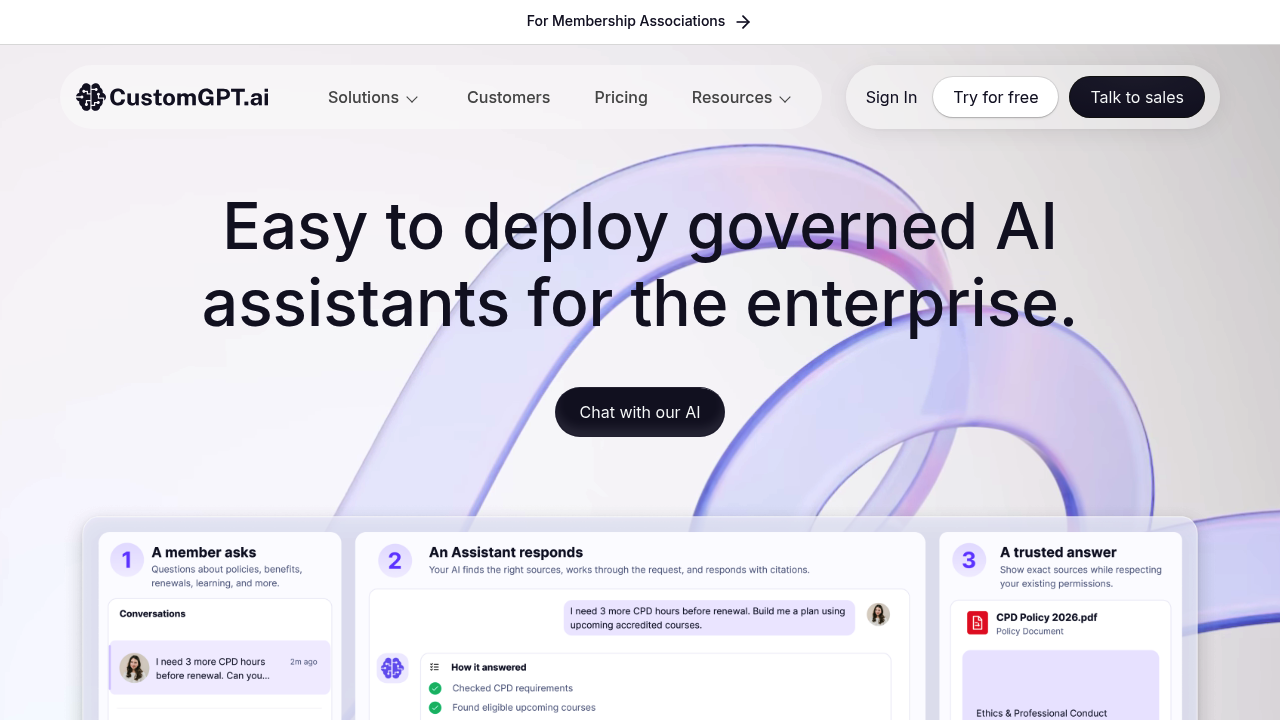Viewport: 1280px width, 720px height.
Task: Click Sign In
Action: (891, 97)
